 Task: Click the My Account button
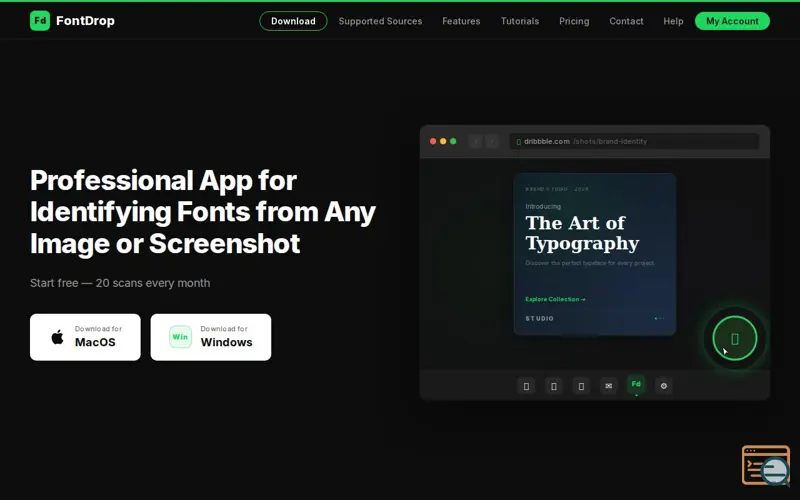click(732, 21)
